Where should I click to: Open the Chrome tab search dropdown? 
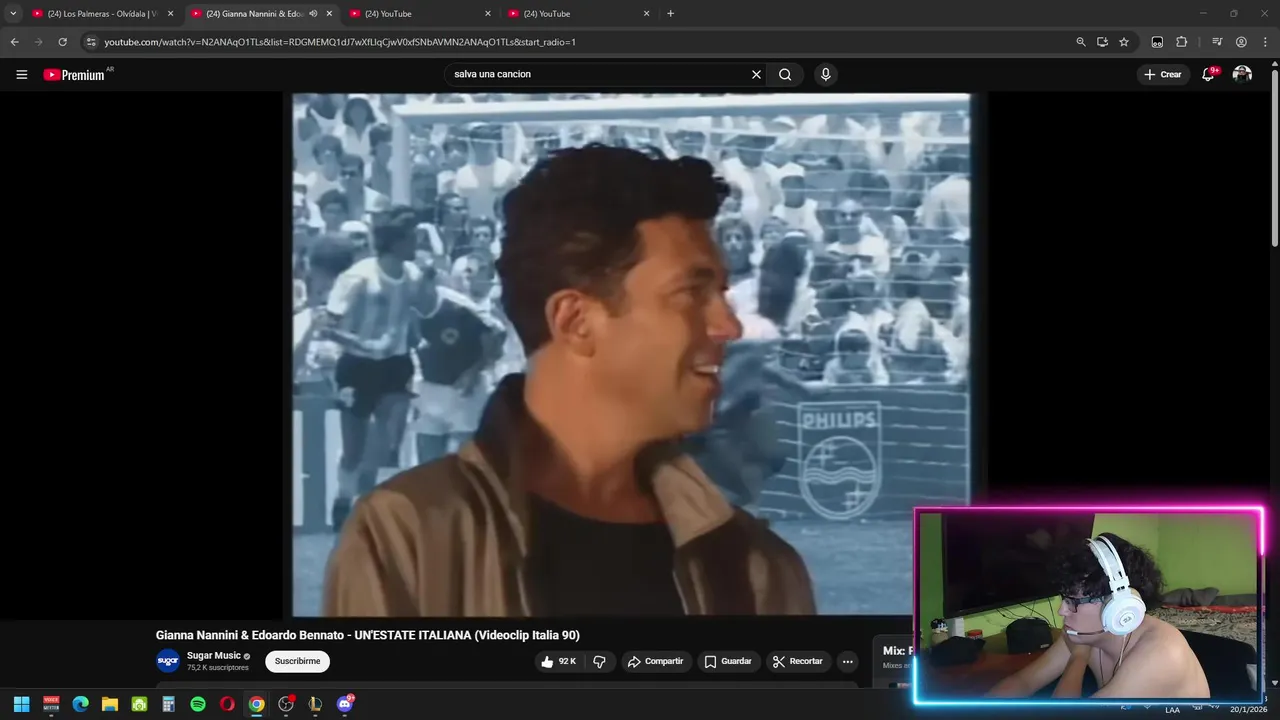coord(13,14)
